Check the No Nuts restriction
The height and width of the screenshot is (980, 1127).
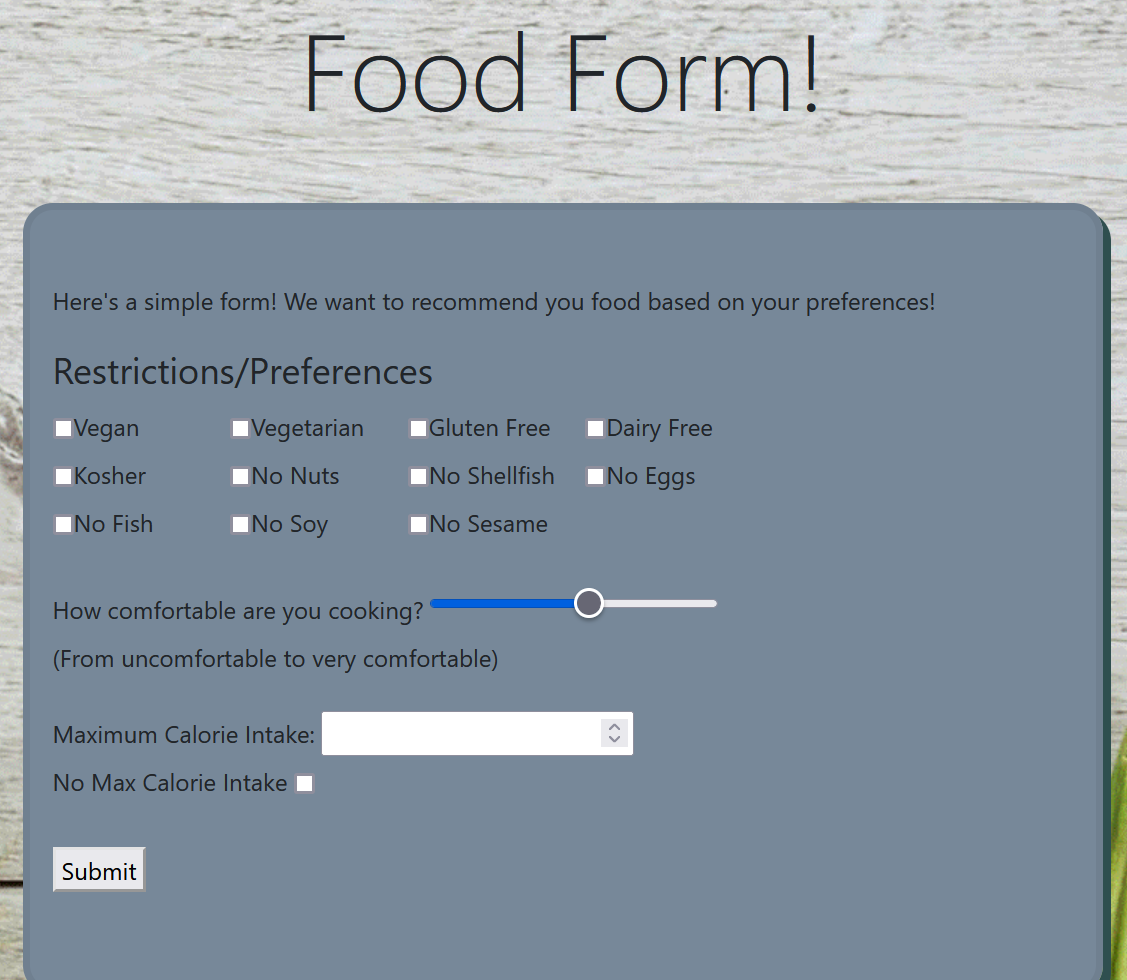pyautogui.click(x=240, y=476)
